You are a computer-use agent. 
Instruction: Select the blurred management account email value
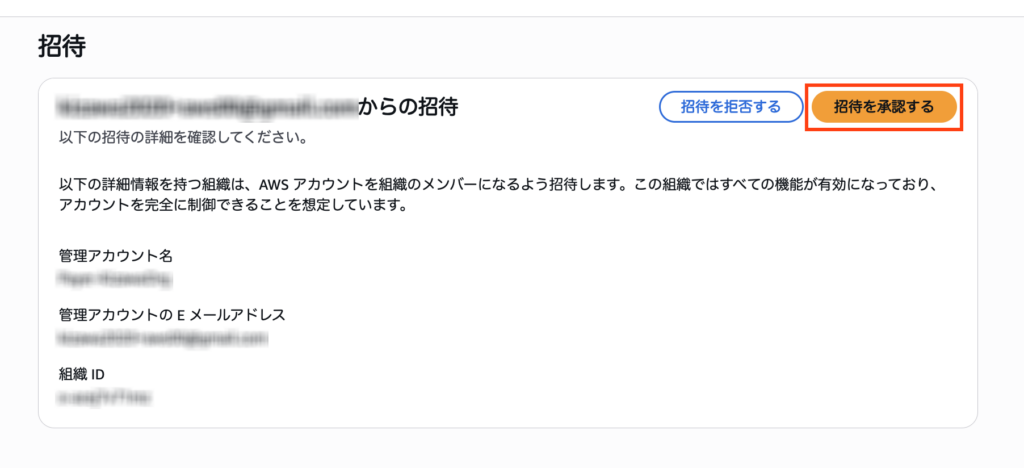click(x=164, y=339)
